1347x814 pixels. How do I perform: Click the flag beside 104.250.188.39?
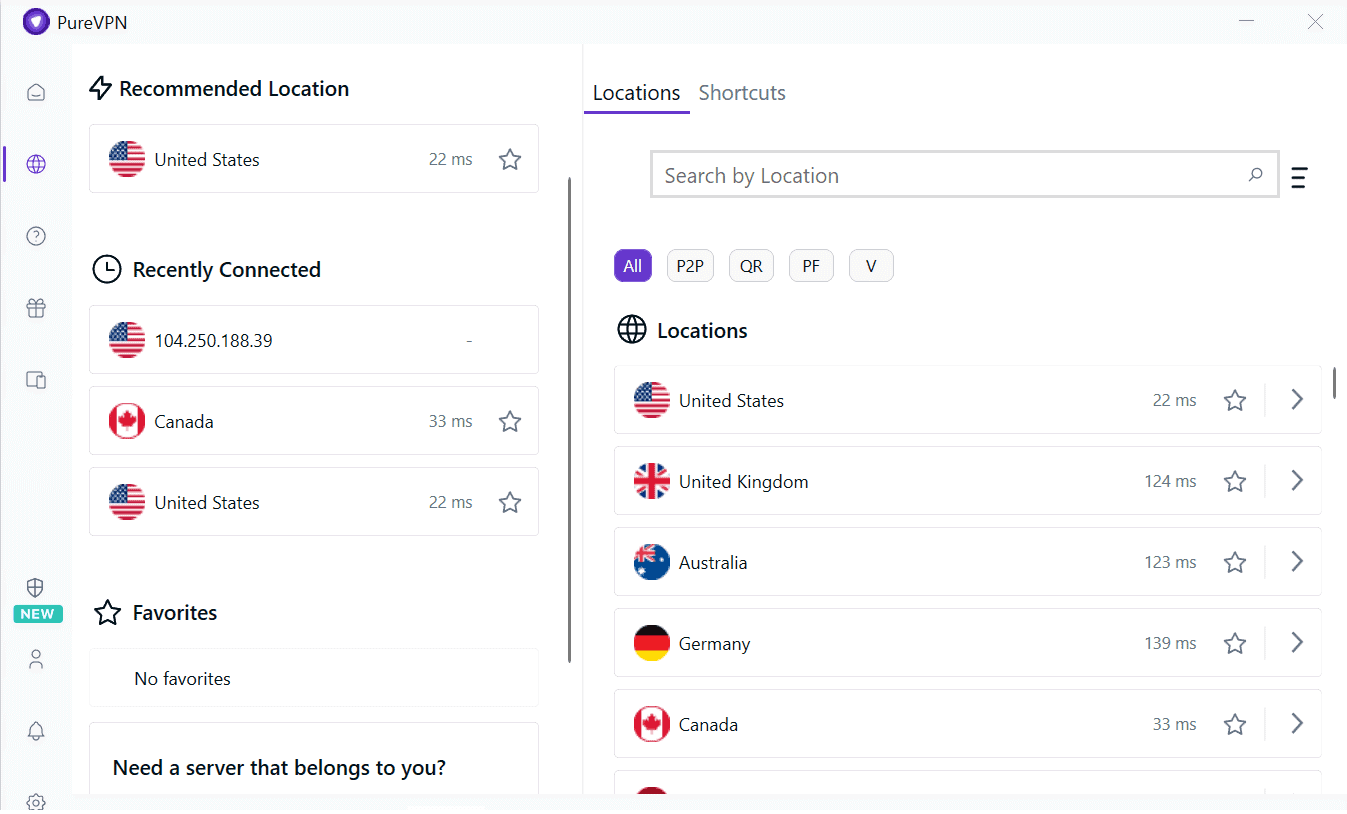[x=127, y=340]
